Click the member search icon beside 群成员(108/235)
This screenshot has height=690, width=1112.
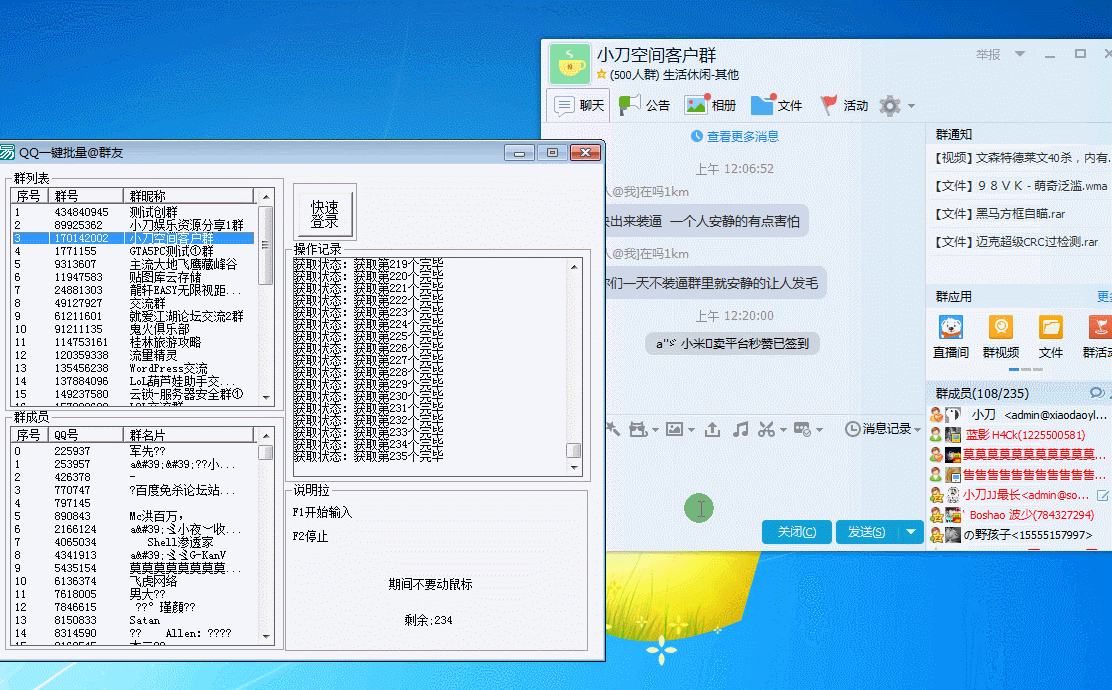coord(1096,393)
